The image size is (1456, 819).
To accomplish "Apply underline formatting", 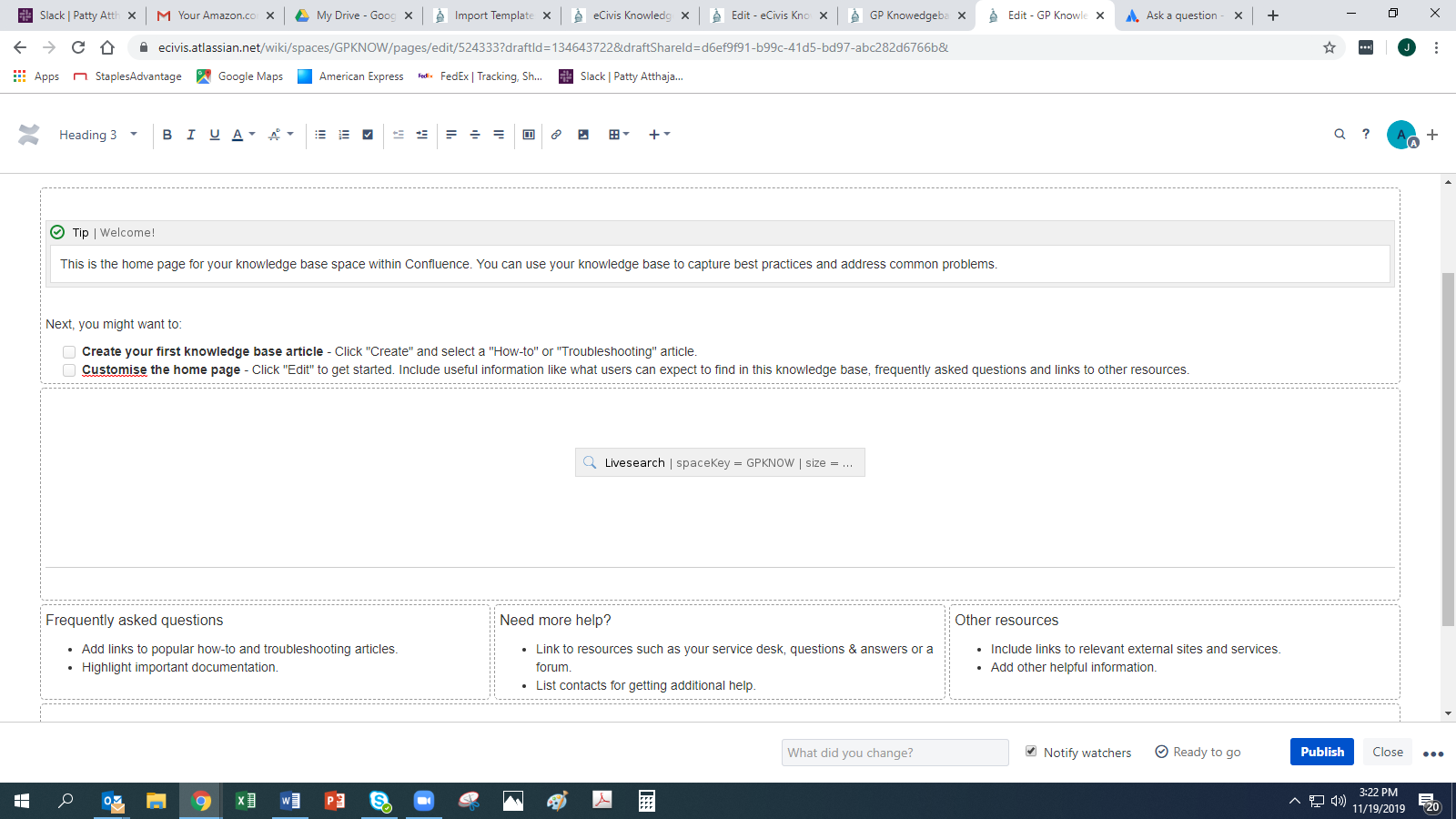I will [214, 135].
